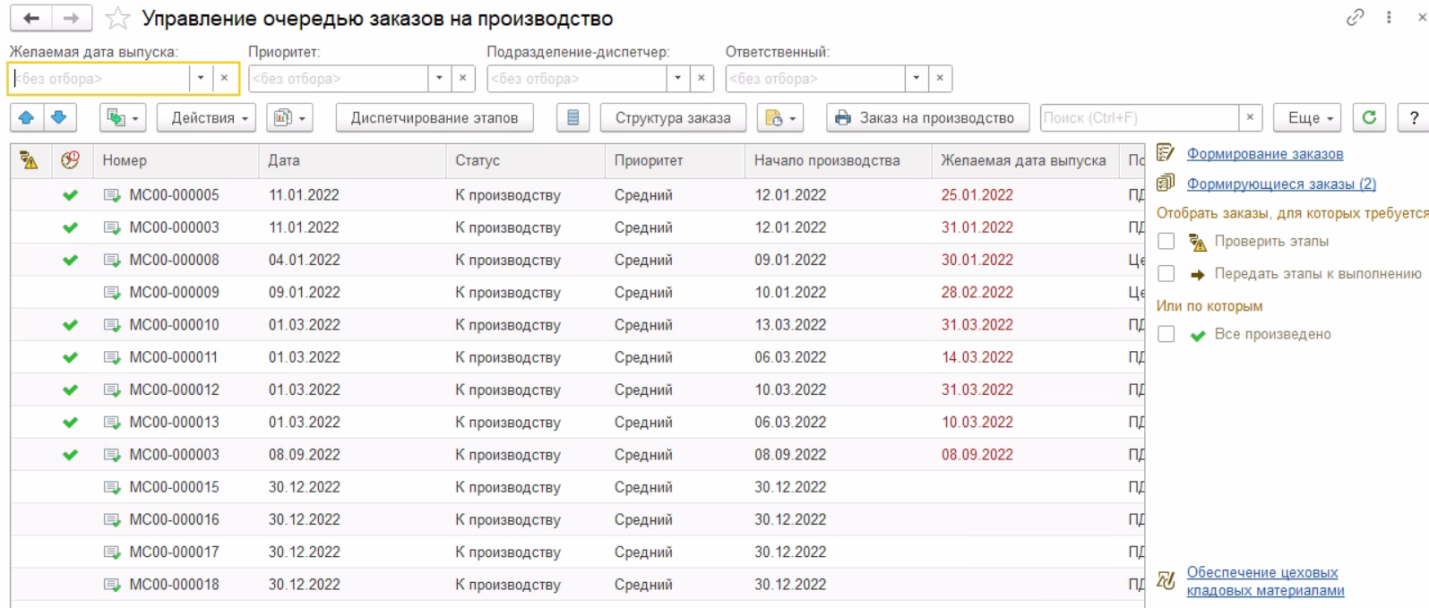
Task: Move selected order down in queue
Action: (60, 118)
